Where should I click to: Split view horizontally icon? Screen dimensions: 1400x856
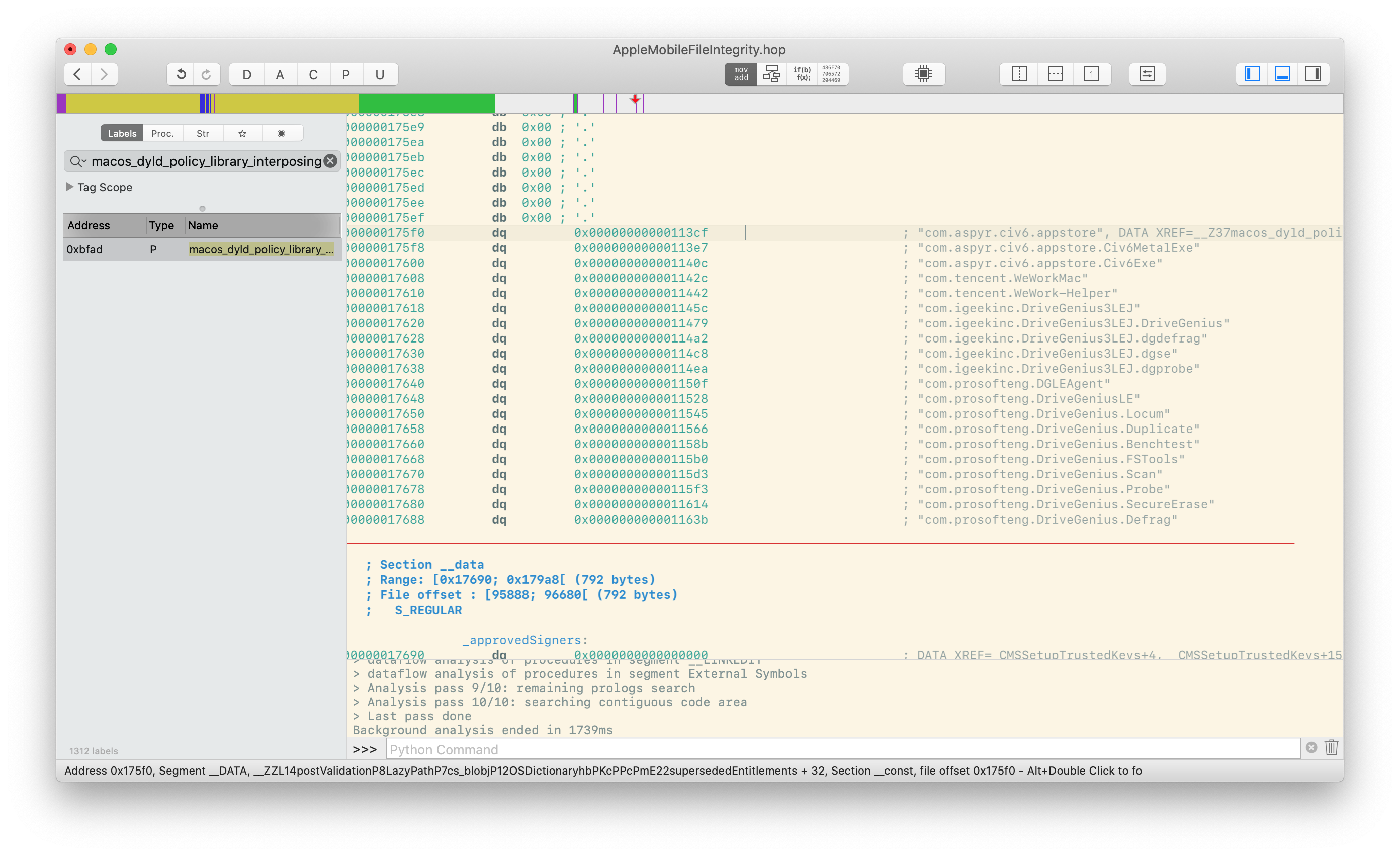pos(1055,74)
